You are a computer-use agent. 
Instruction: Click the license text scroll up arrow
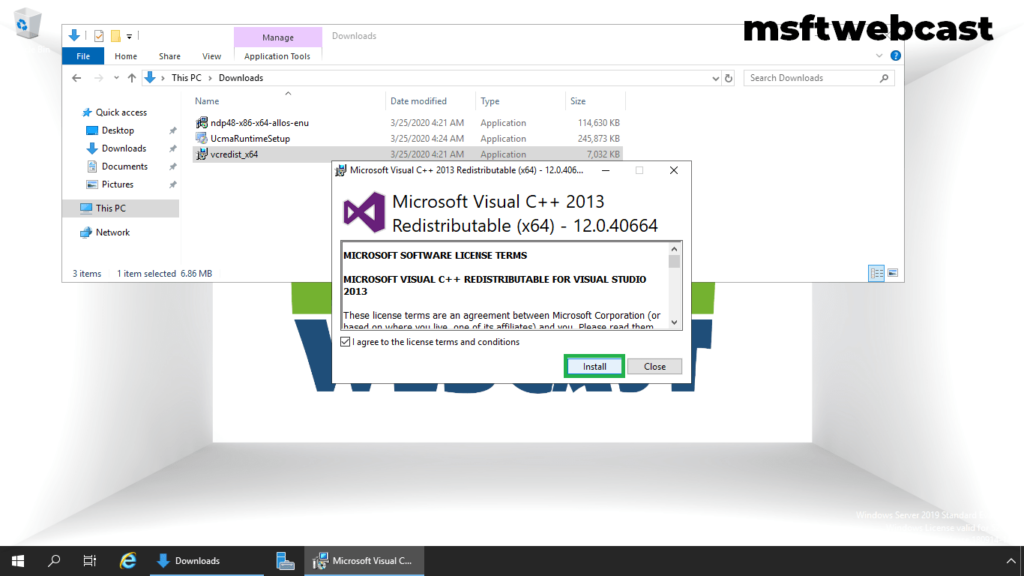[674, 249]
